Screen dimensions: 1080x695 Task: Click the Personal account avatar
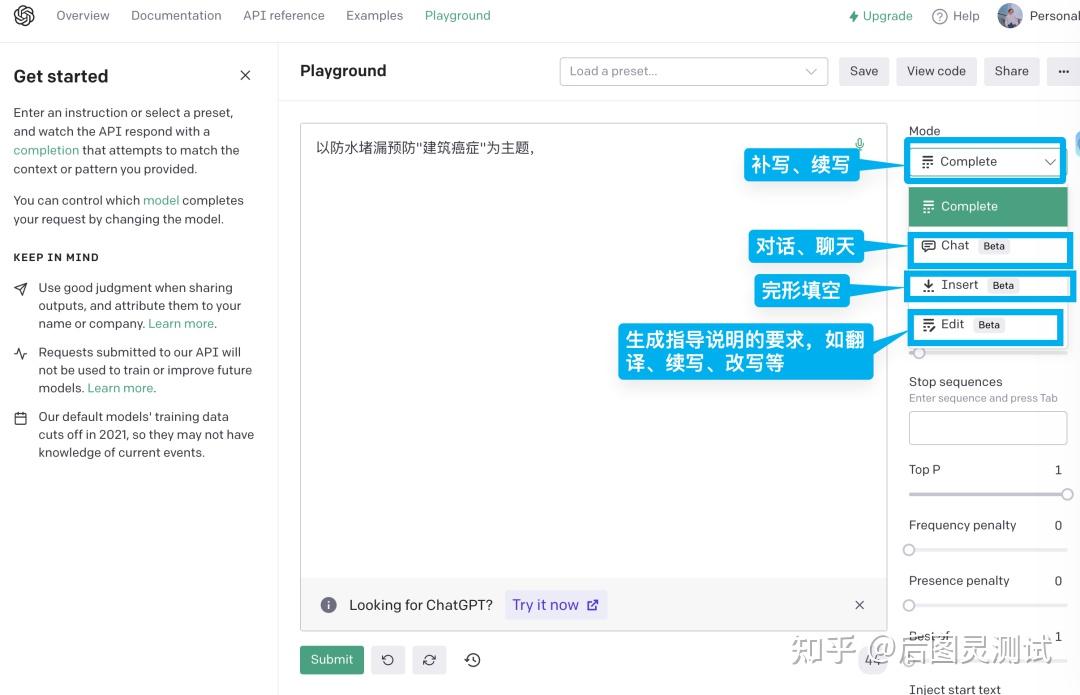[x=1010, y=16]
